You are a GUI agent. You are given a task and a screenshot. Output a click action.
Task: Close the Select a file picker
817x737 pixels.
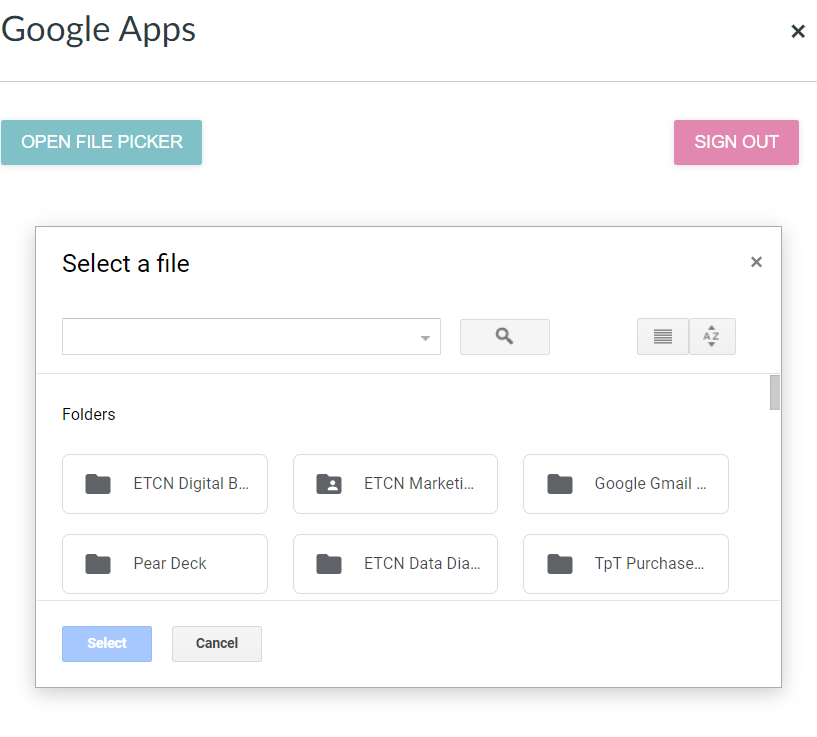point(756,262)
